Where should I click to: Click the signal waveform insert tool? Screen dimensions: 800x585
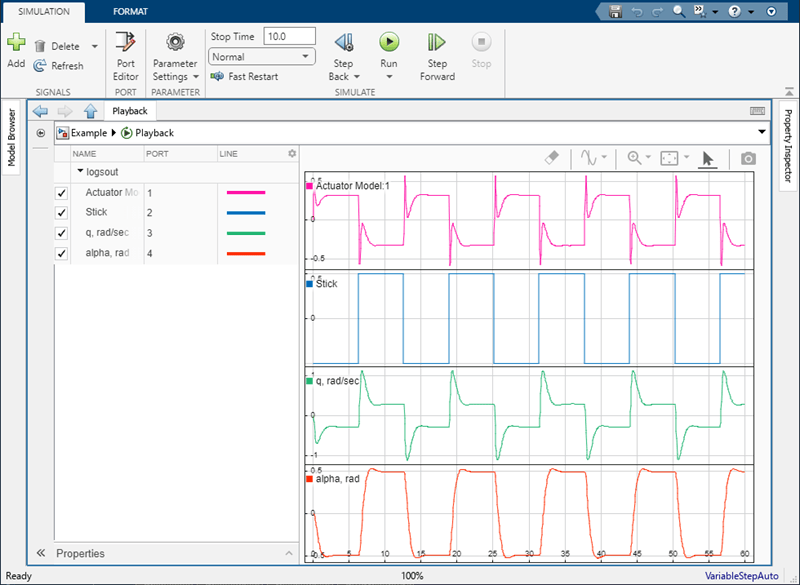(588, 158)
